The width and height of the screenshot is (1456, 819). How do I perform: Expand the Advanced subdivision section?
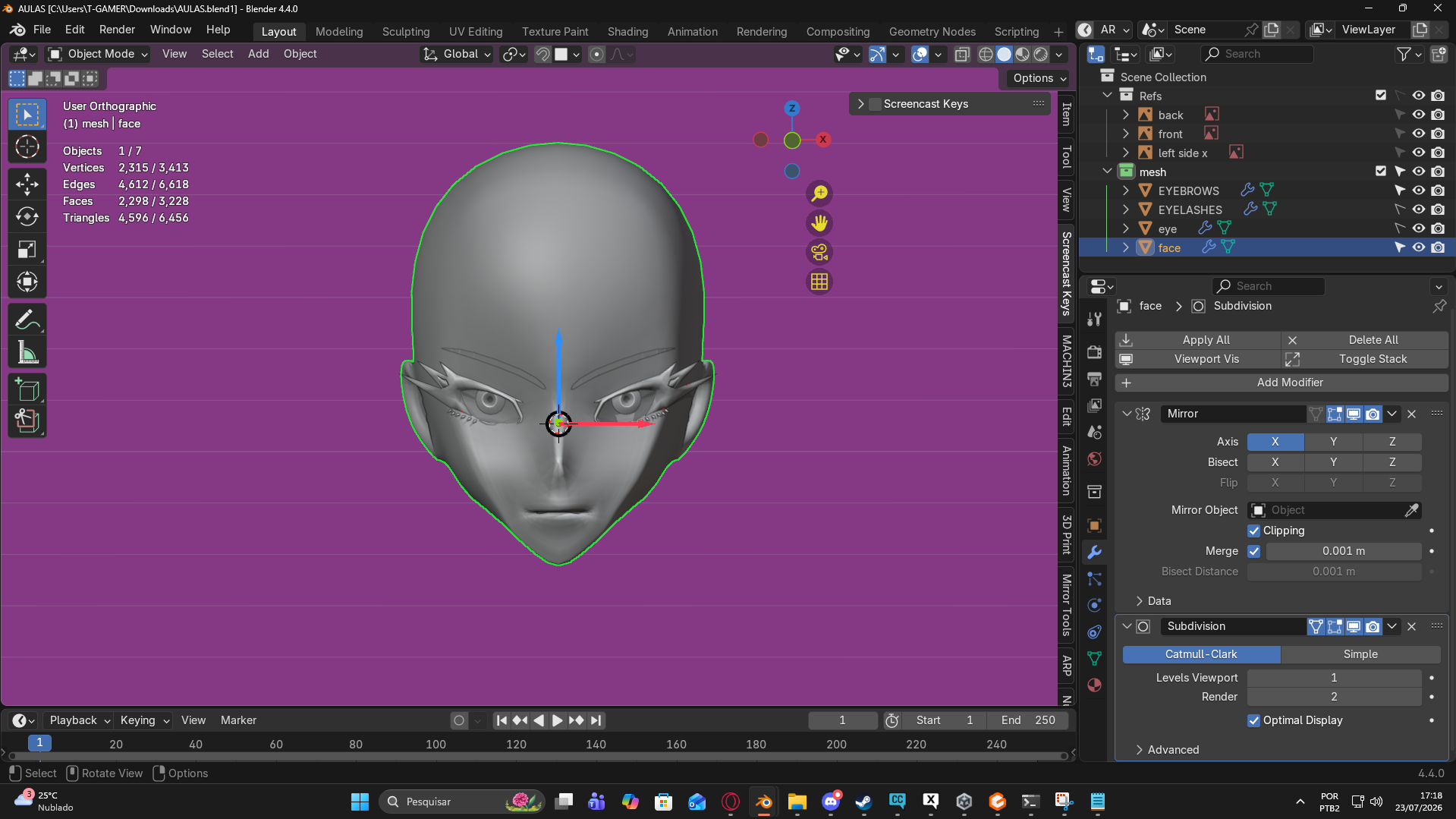pos(1173,750)
